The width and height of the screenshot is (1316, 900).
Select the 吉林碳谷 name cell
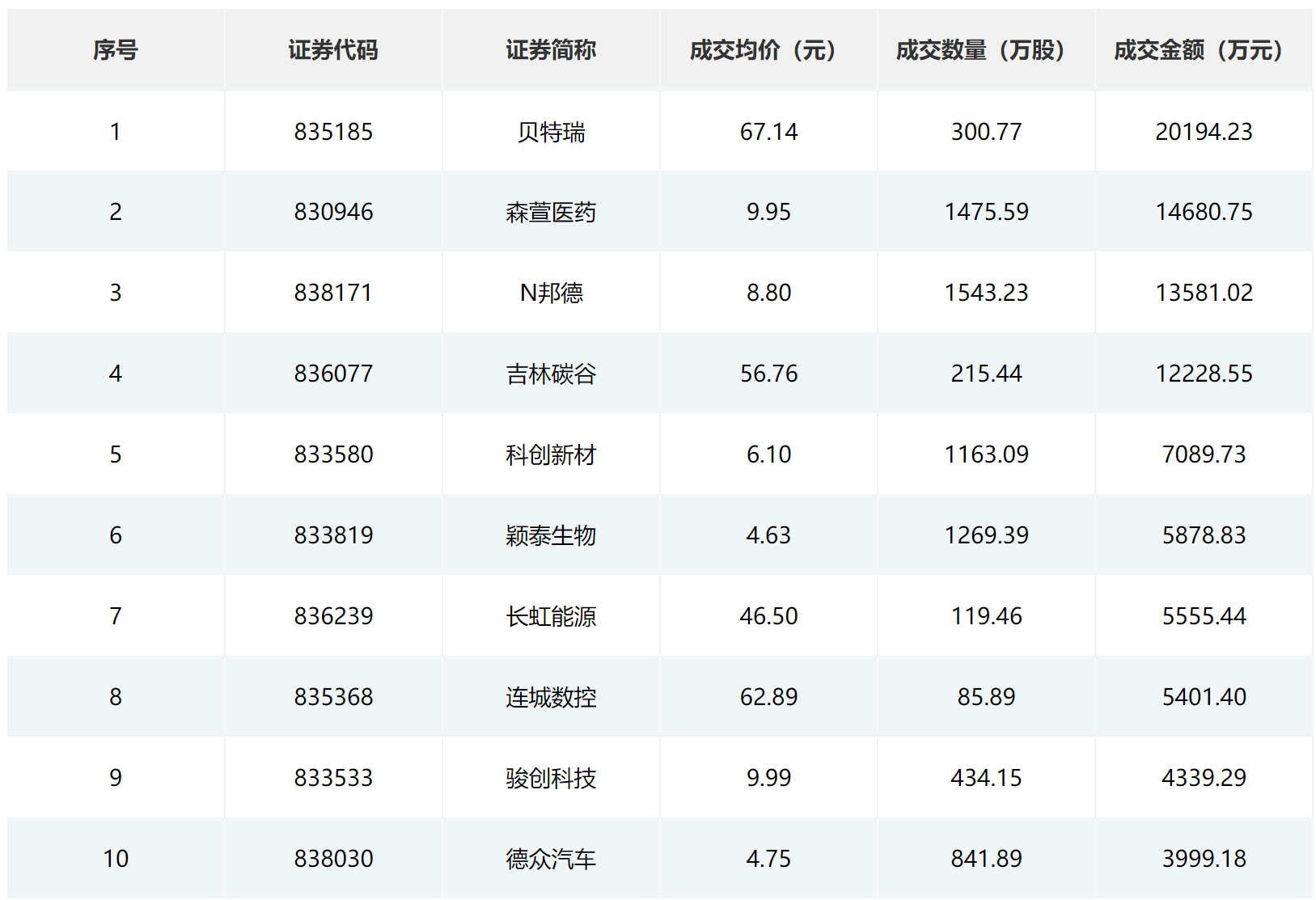[x=551, y=374]
